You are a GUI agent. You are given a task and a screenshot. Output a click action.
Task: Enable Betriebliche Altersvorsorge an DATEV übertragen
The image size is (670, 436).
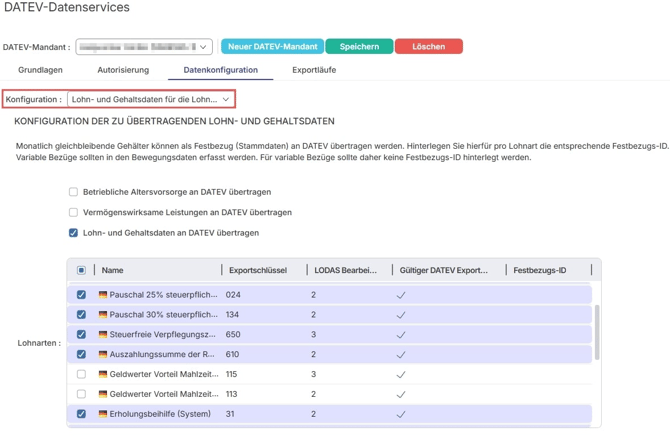[x=73, y=192]
